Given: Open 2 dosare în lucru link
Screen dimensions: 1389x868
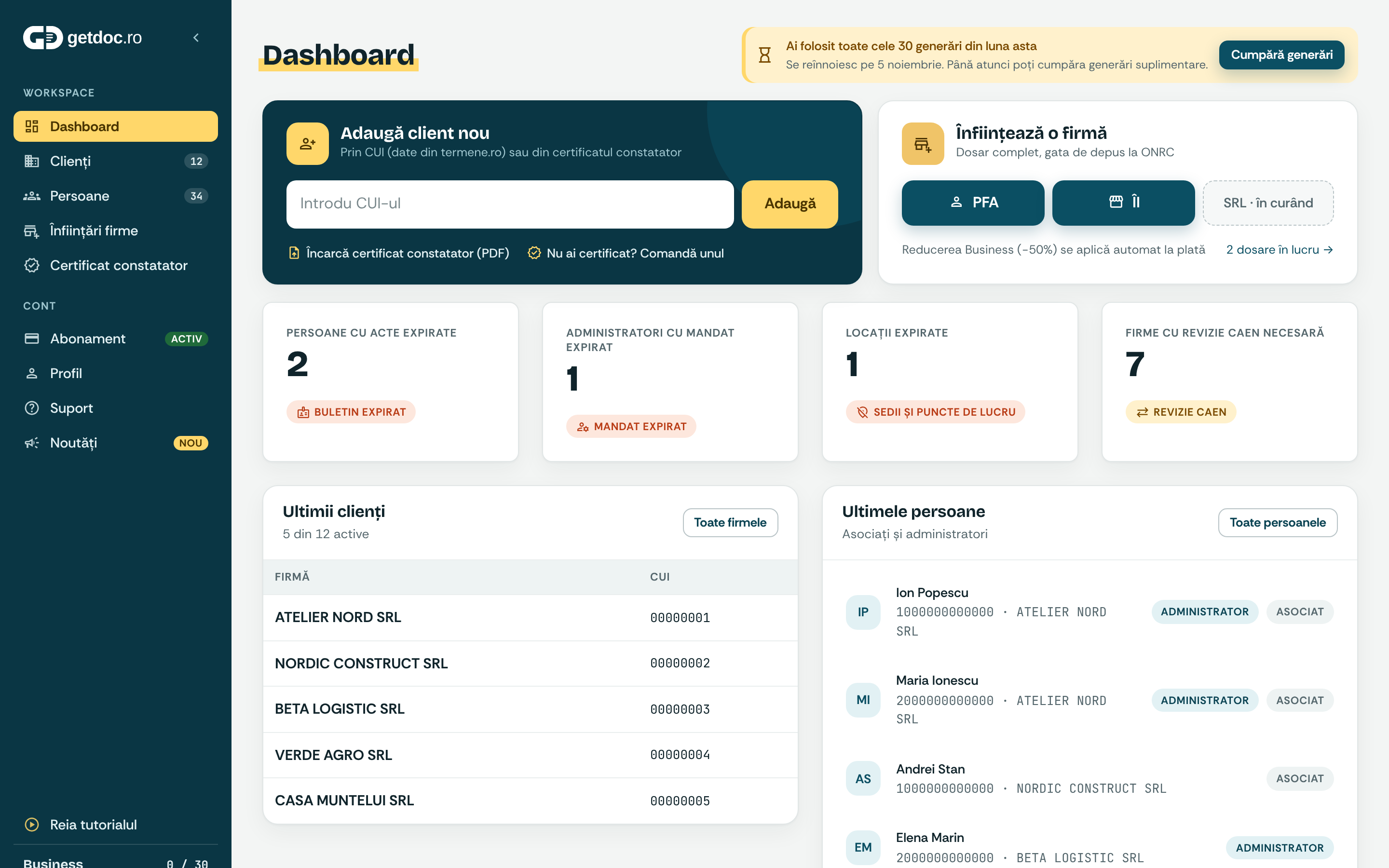Looking at the screenshot, I should 1280,250.
